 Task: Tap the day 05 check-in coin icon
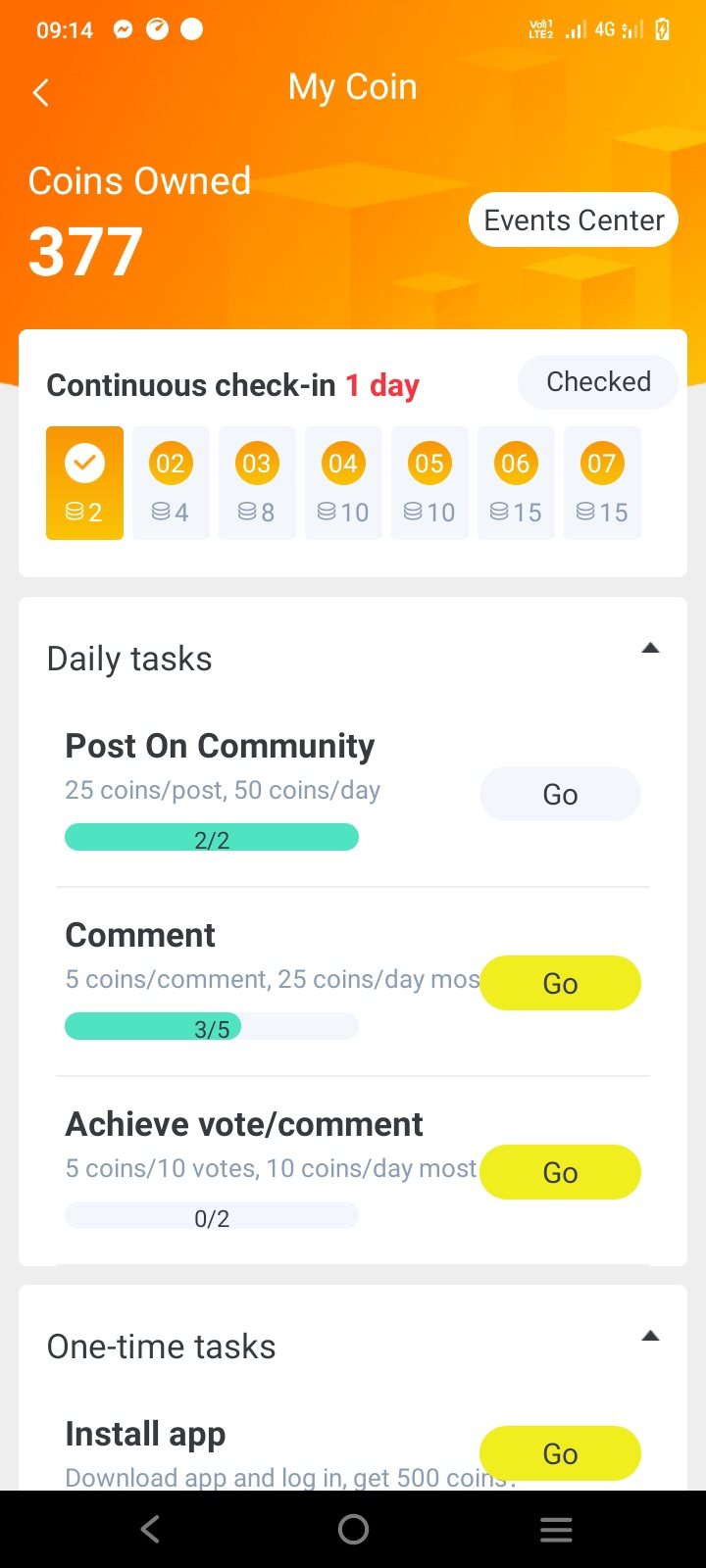click(429, 464)
